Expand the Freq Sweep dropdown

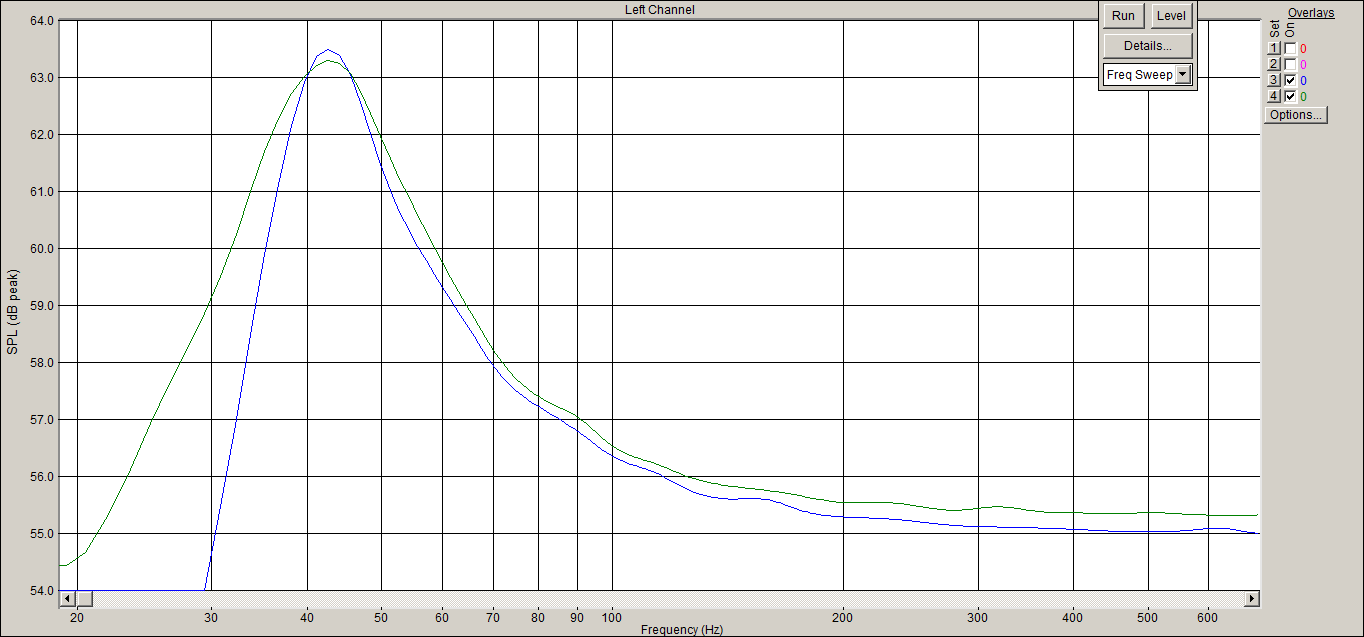pyautogui.click(x=1183, y=75)
